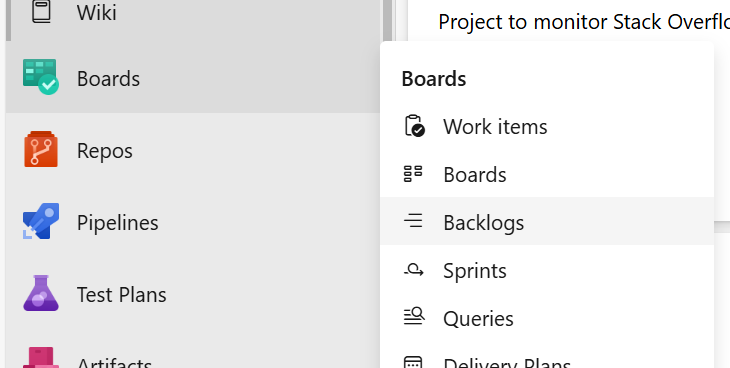
Task: Click the Wiki book icon
Action: click(41, 11)
